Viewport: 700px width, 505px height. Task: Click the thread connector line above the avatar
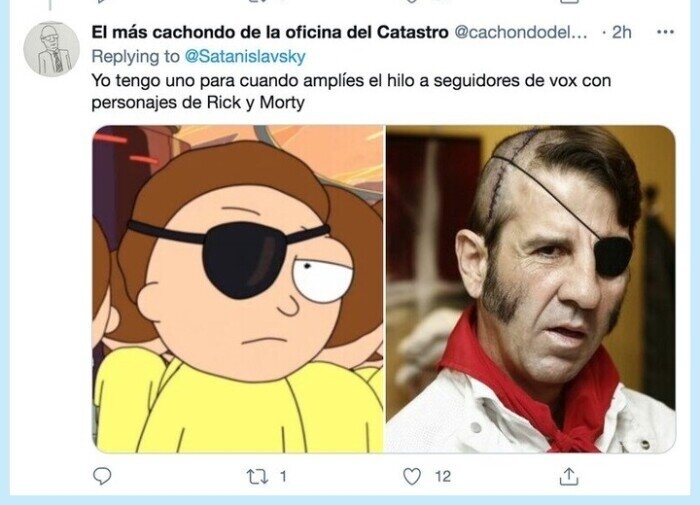[51, 5]
